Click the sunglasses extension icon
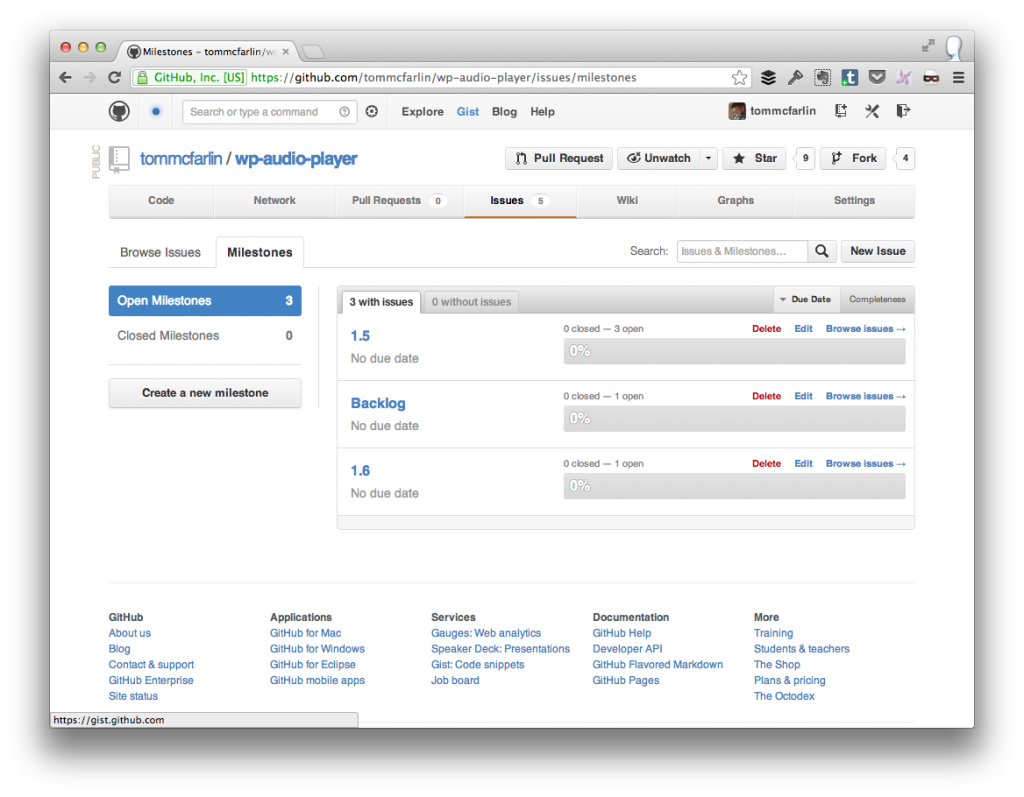 point(931,78)
